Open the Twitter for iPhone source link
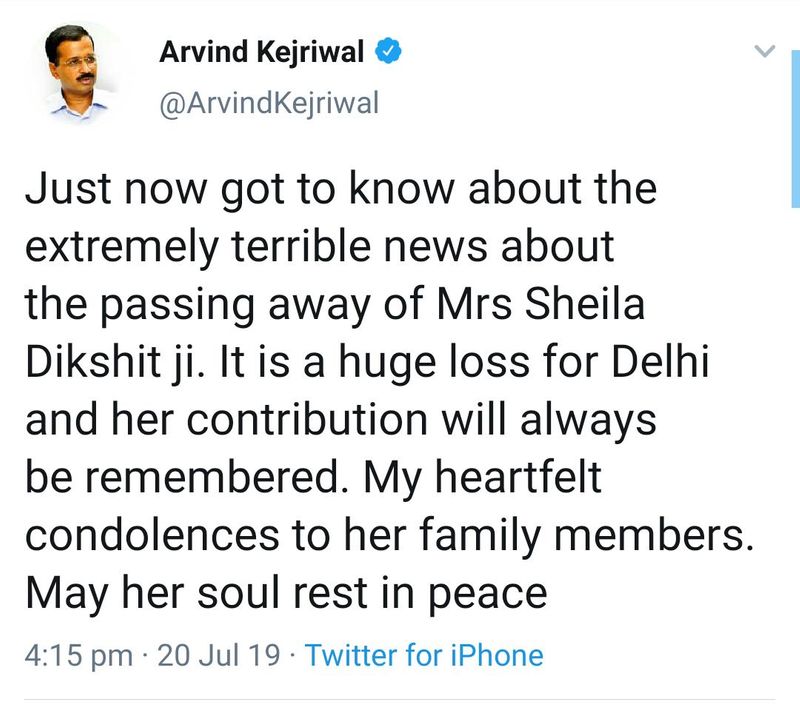 [424, 656]
